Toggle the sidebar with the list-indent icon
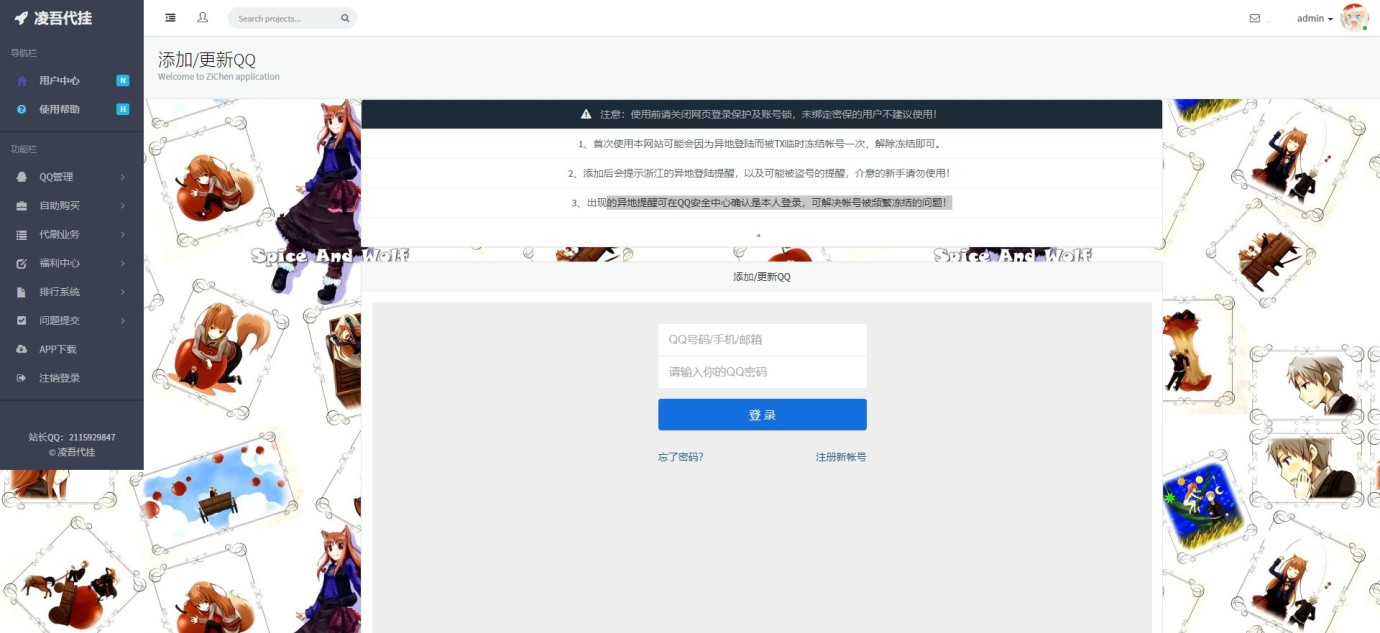 click(x=170, y=18)
